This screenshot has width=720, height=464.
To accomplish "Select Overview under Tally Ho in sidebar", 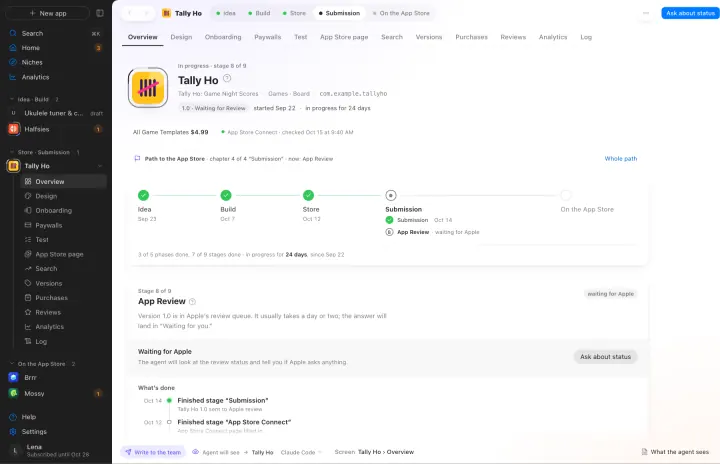I will click(x=64, y=181).
